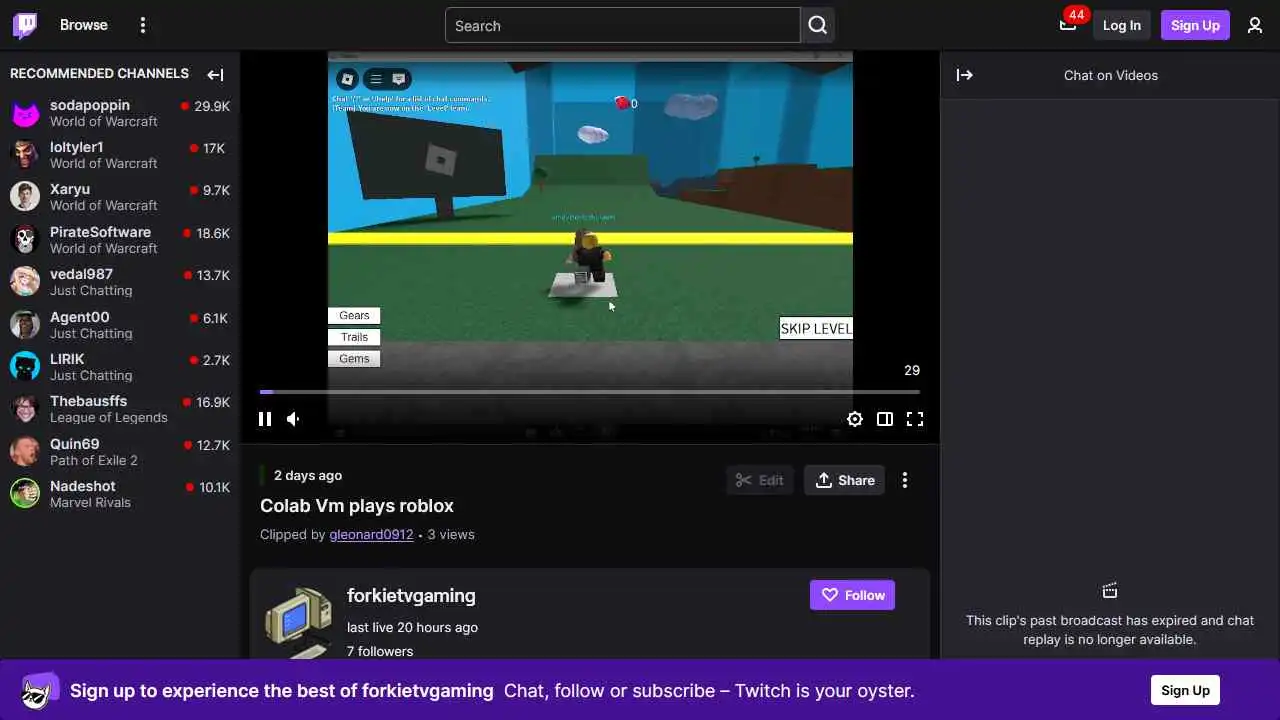Collapse the Recommended Channels sidebar
The height and width of the screenshot is (720, 1280).
[215, 74]
